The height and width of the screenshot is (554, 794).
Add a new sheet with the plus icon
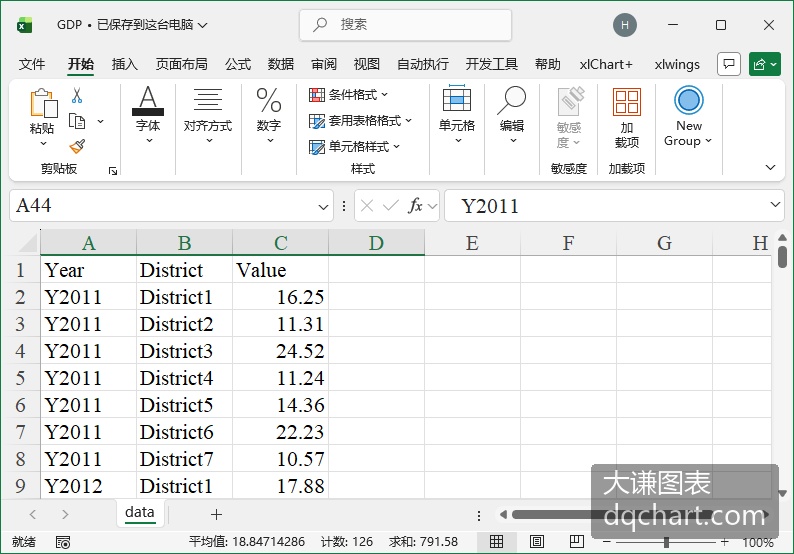point(216,515)
